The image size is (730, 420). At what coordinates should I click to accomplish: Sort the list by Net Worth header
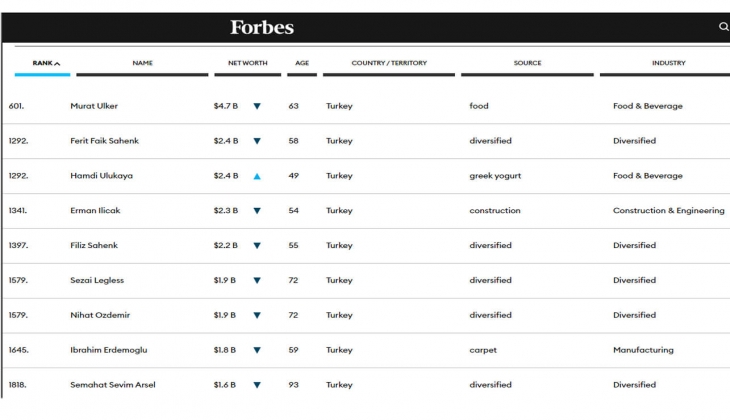click(247, 63)
